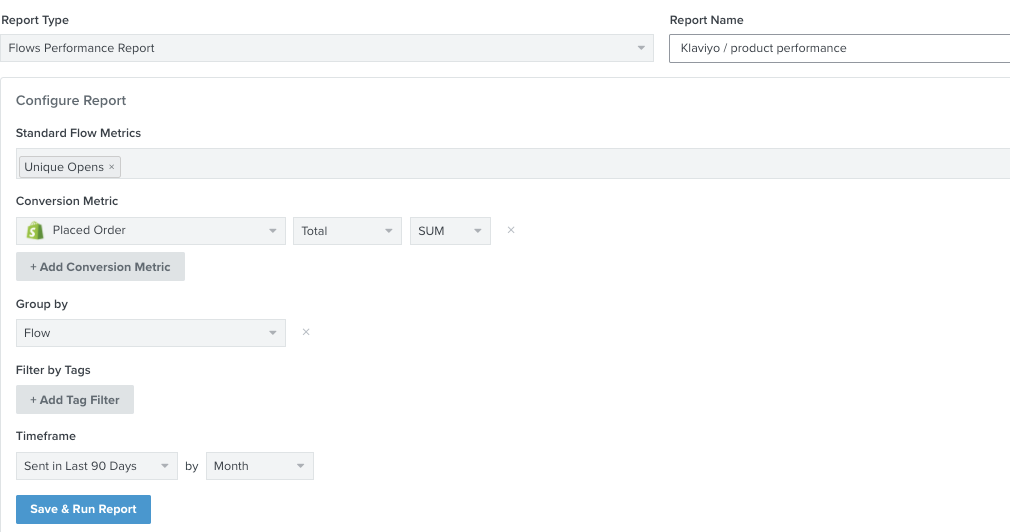This screenshot has height=532, width=1010.
Task: Click the Shopify icon beside Placed Order
Action: pos(35,231)
